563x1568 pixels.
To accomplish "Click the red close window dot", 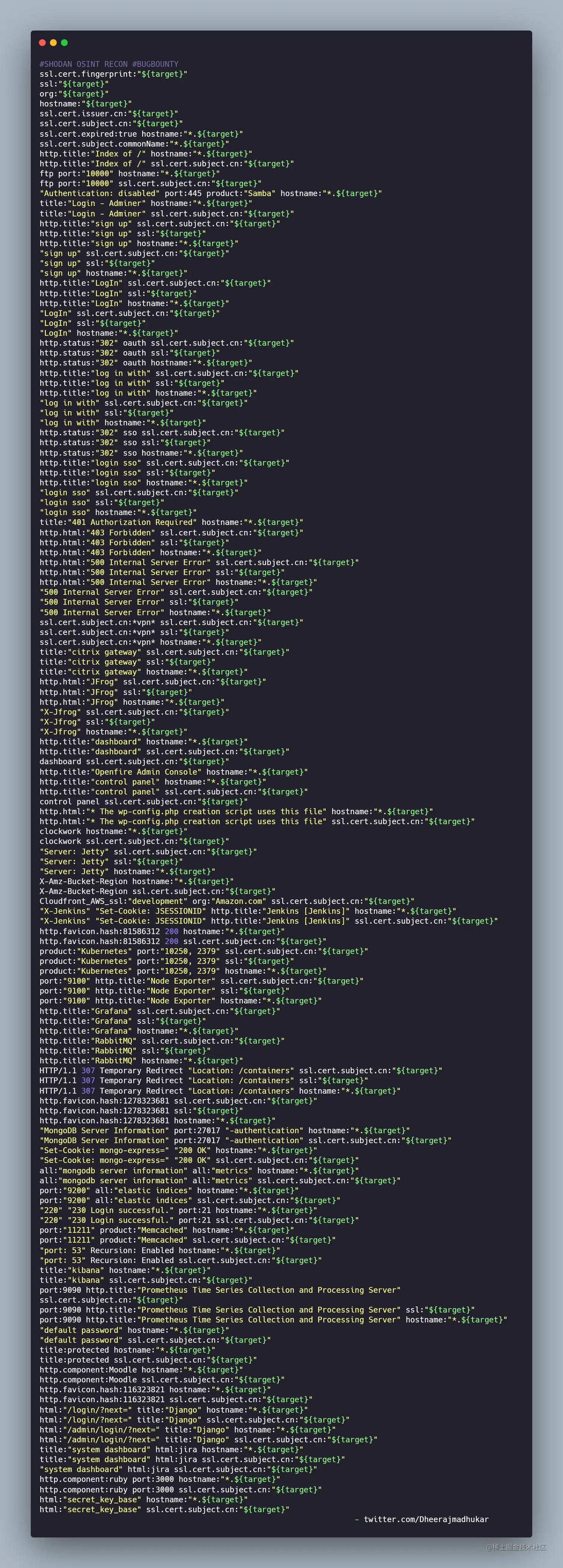I will (42, 42).
